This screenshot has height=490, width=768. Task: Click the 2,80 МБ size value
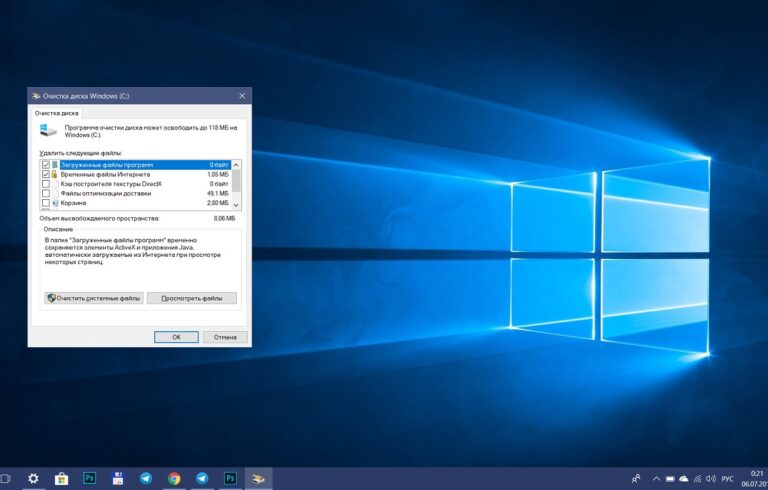click(x=218, y=203)
